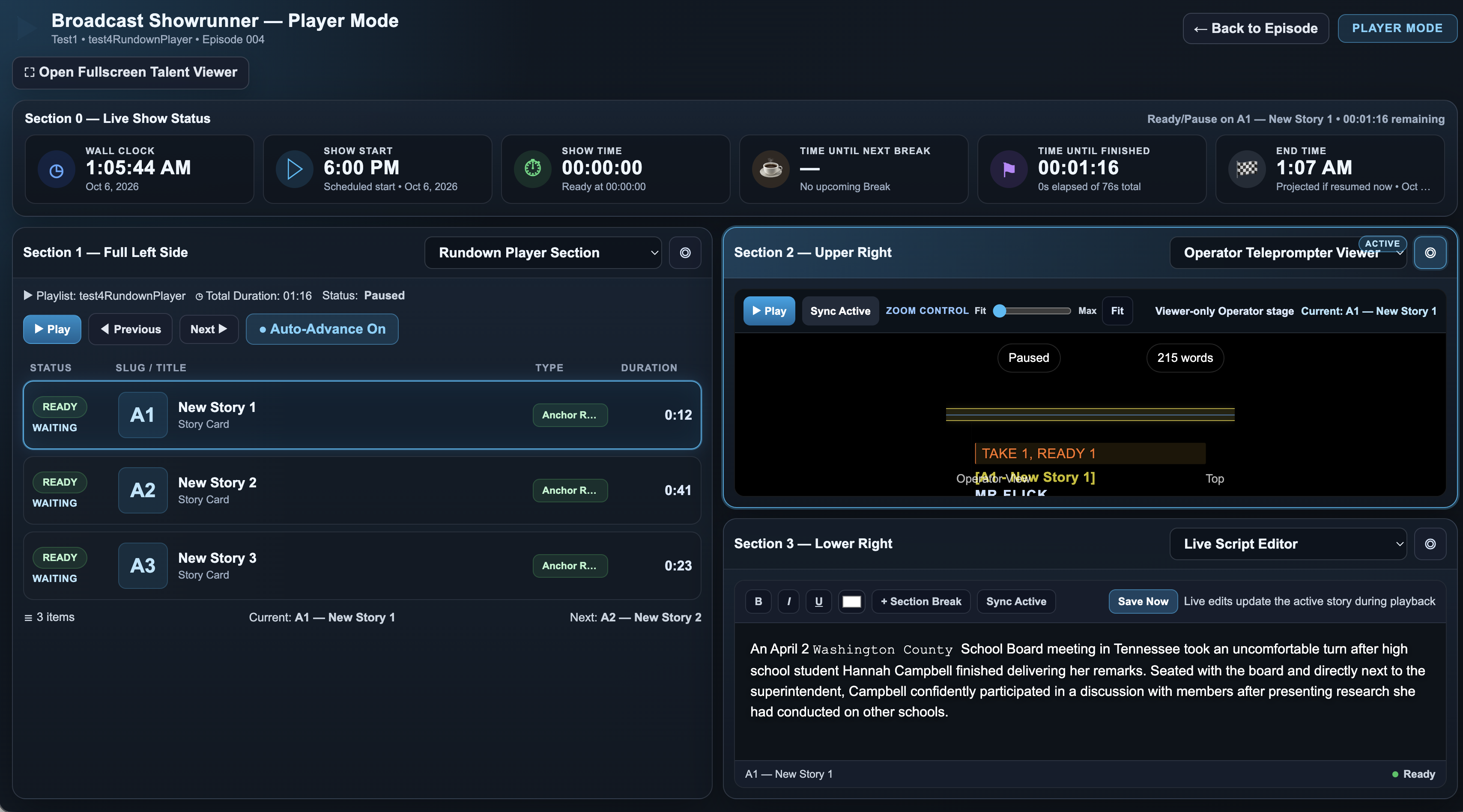Click the wall clock icon
Image resolution: width=1463 pixels, height=812 pixels.
point(56,170)
